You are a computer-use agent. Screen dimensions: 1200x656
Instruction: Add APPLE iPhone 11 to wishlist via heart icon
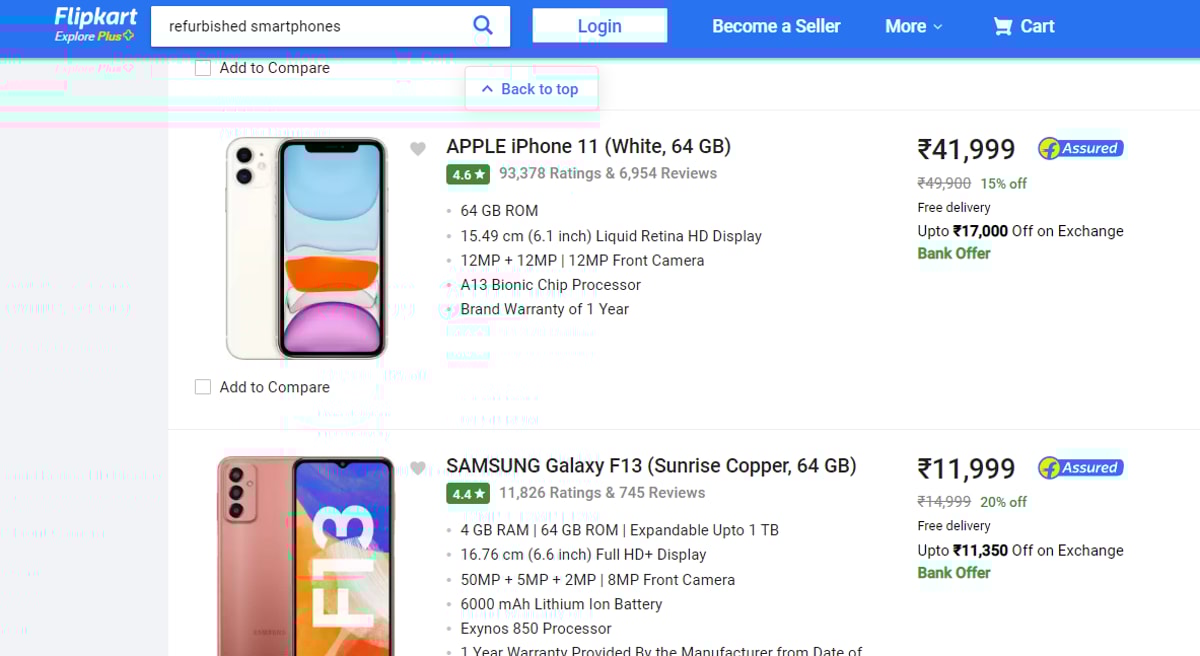[x=418, y=148]
